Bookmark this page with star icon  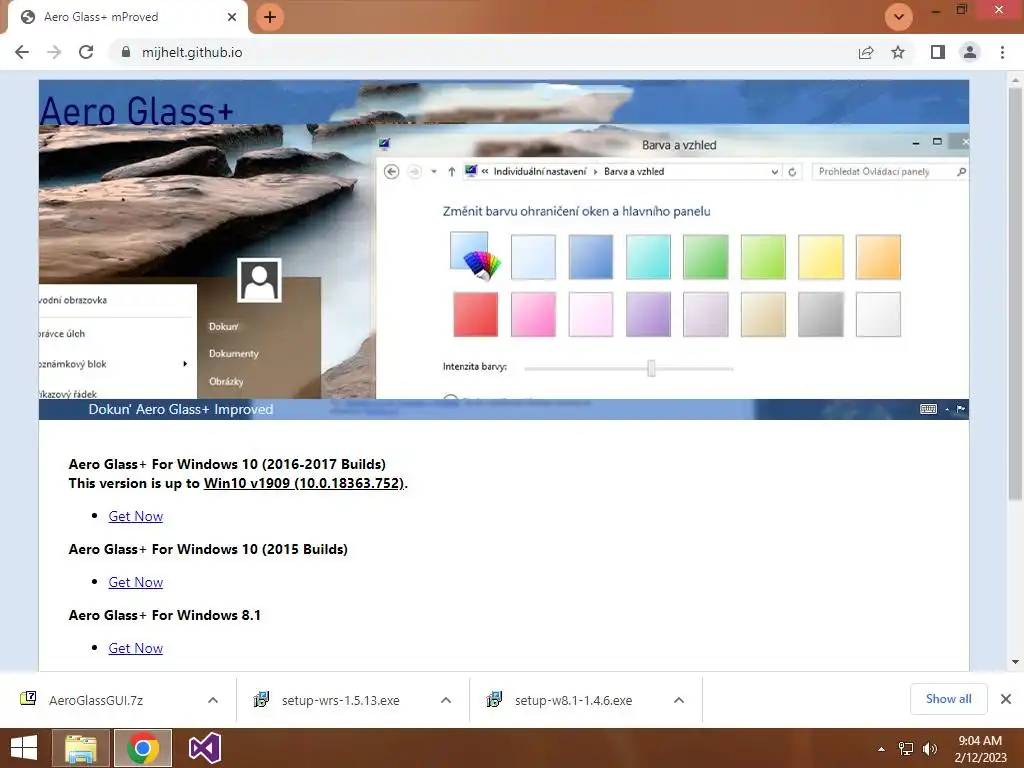tap(898, 52)
